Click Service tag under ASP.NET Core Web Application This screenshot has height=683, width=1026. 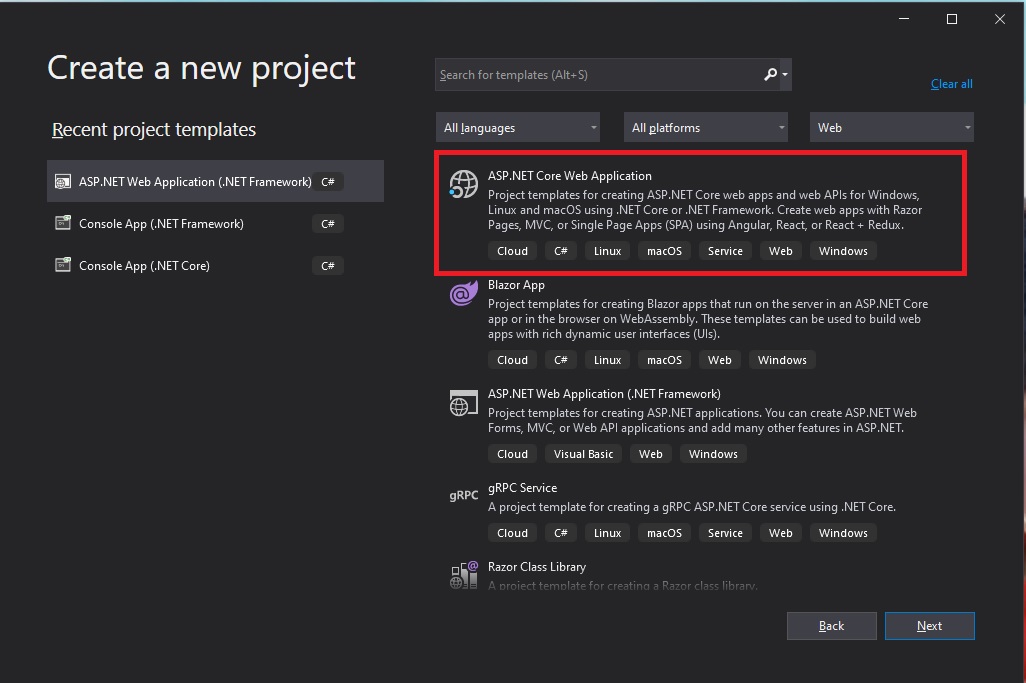click(725, 251)
